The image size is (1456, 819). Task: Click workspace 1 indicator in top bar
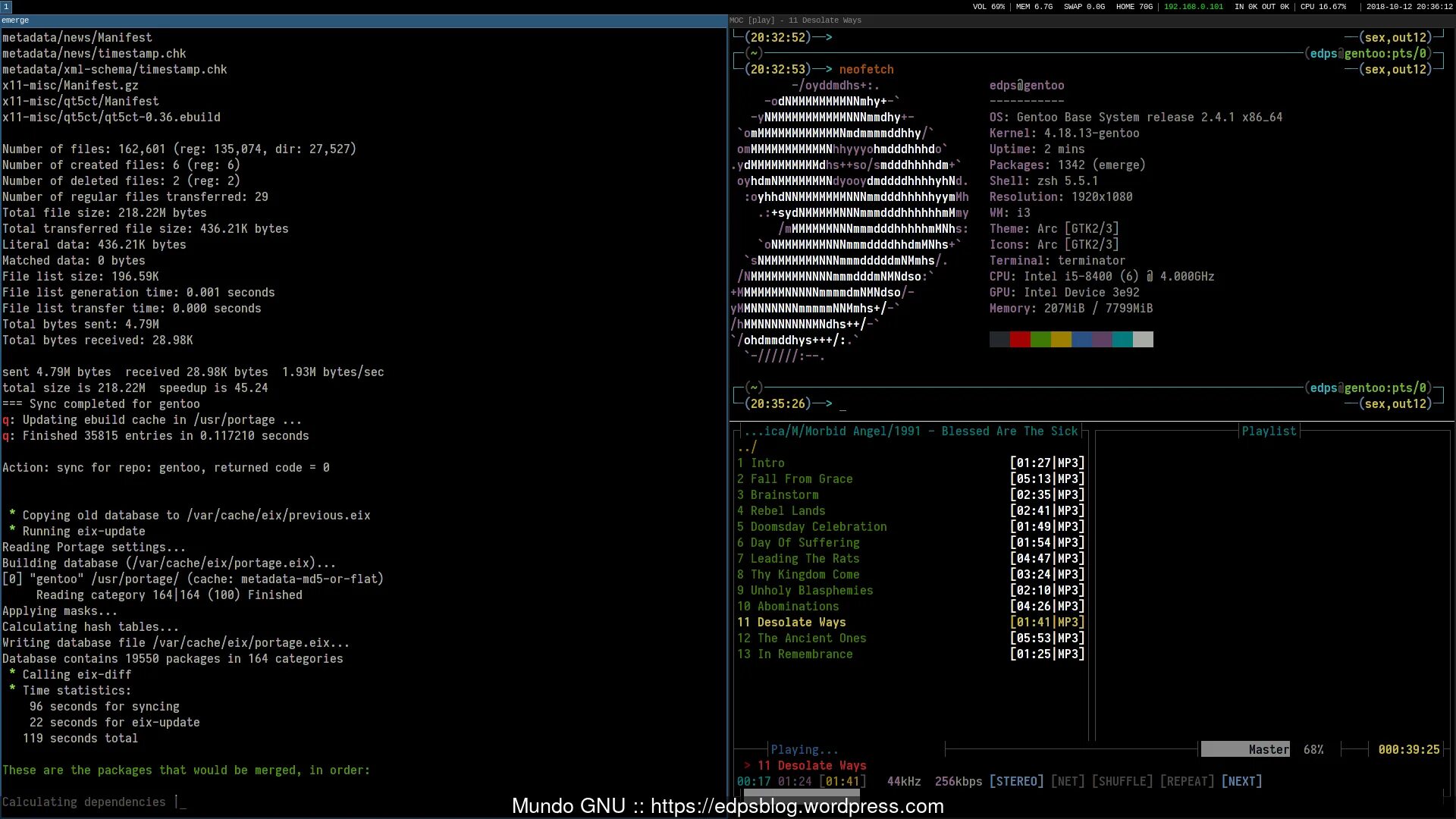tap(6, 7)
